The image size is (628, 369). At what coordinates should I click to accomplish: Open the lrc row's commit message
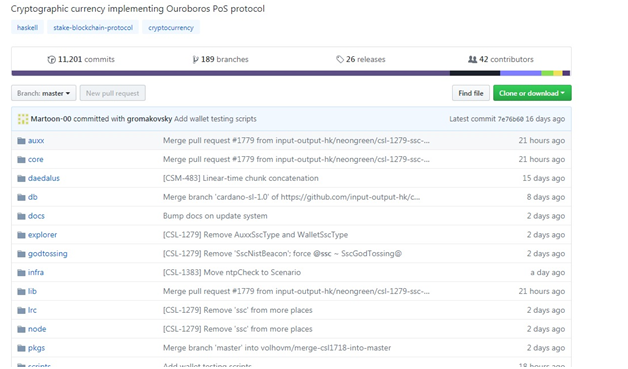point(238,310)
